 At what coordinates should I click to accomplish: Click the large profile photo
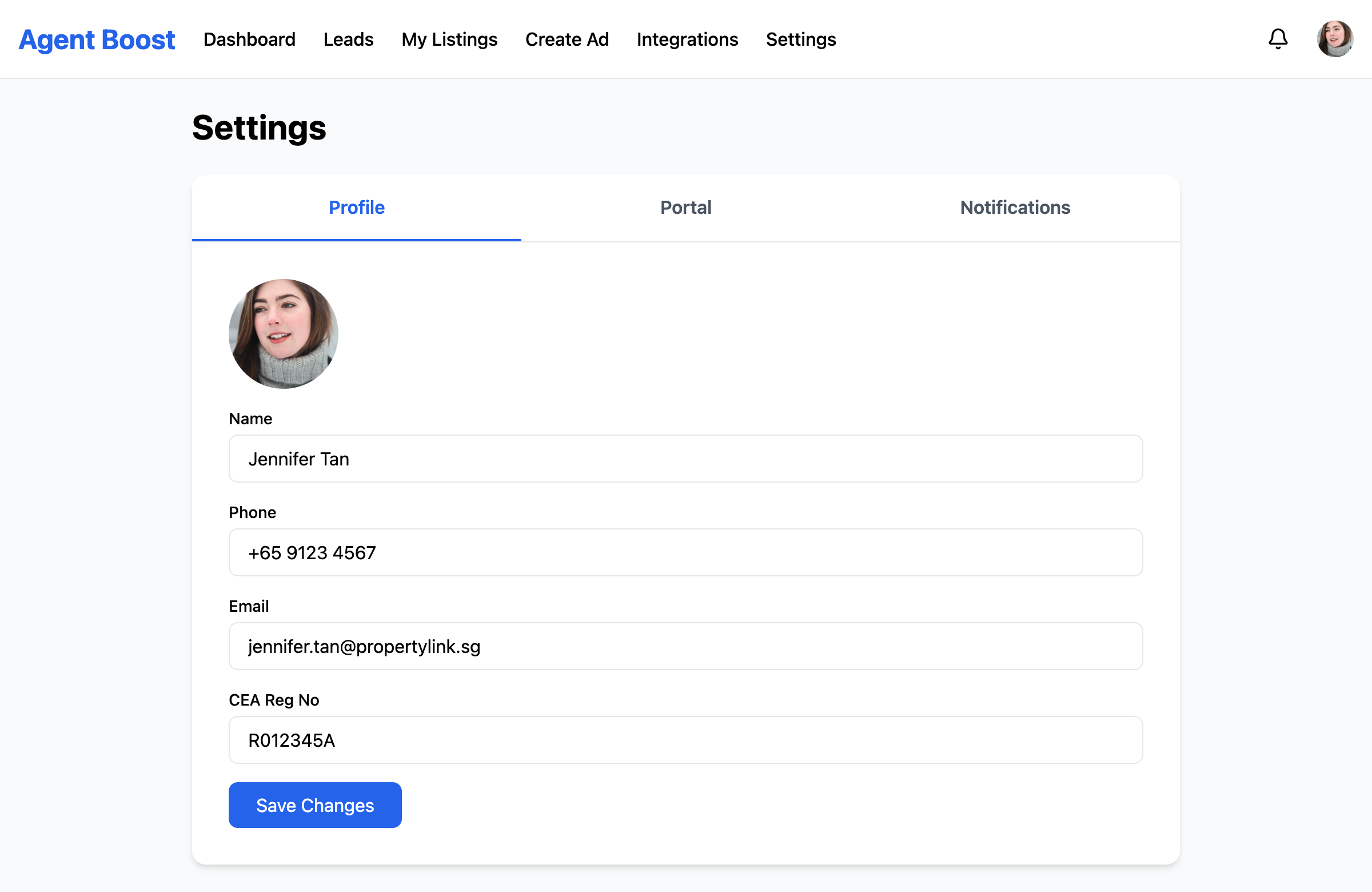pos(283,334)
